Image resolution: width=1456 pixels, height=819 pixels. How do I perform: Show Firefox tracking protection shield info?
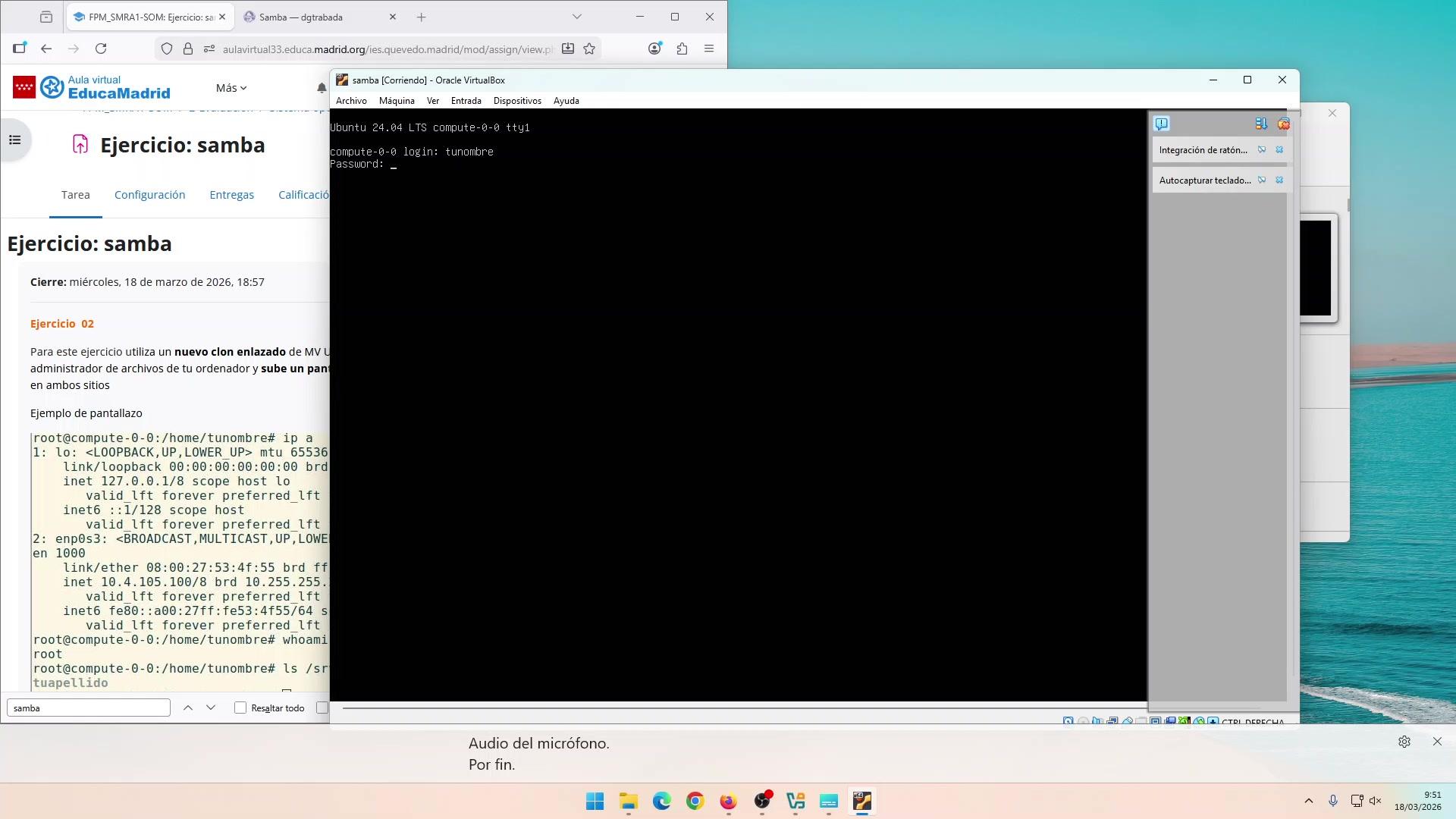coord(167,49)
